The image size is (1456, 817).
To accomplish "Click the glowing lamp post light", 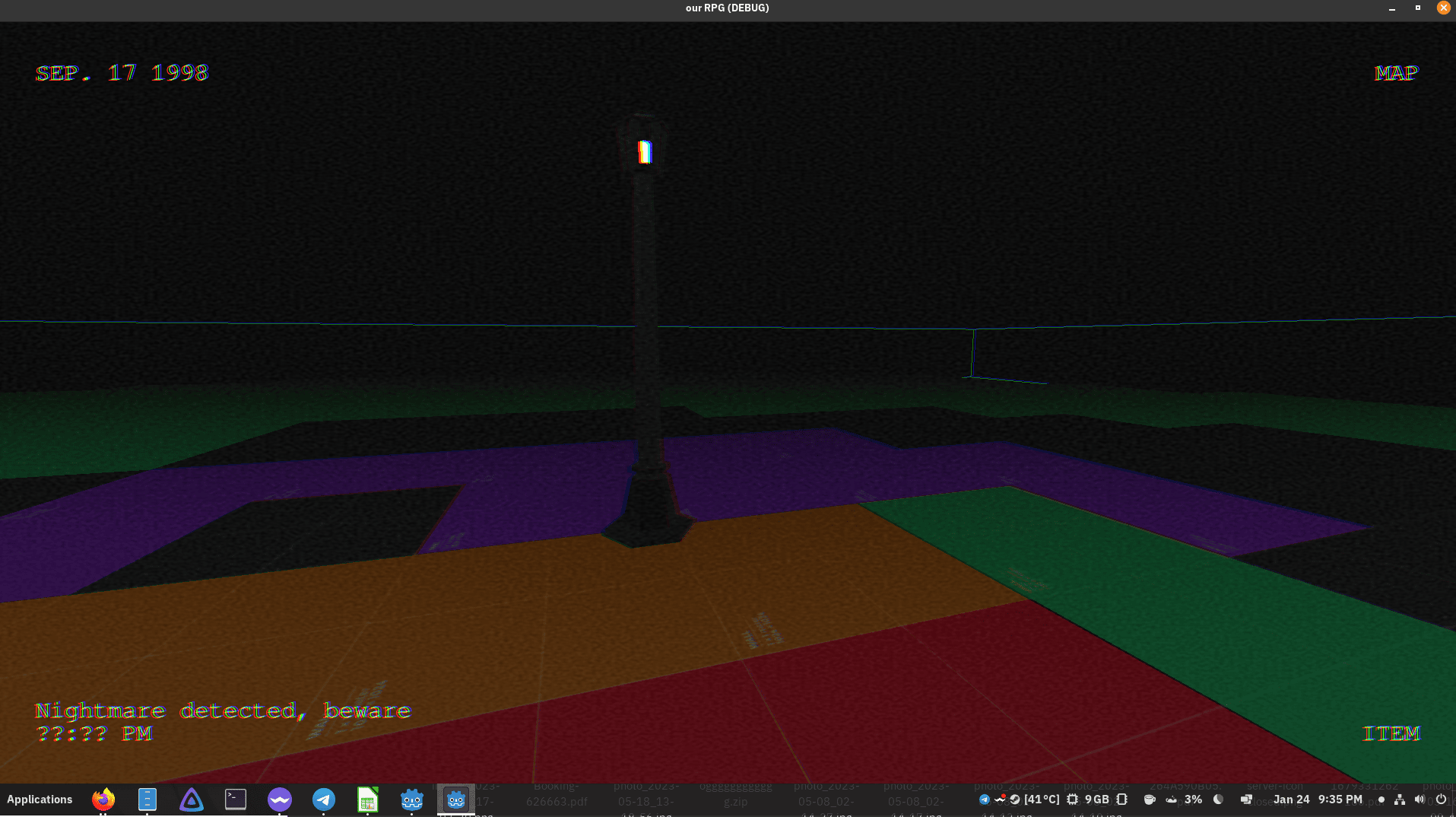I will 645,152.
